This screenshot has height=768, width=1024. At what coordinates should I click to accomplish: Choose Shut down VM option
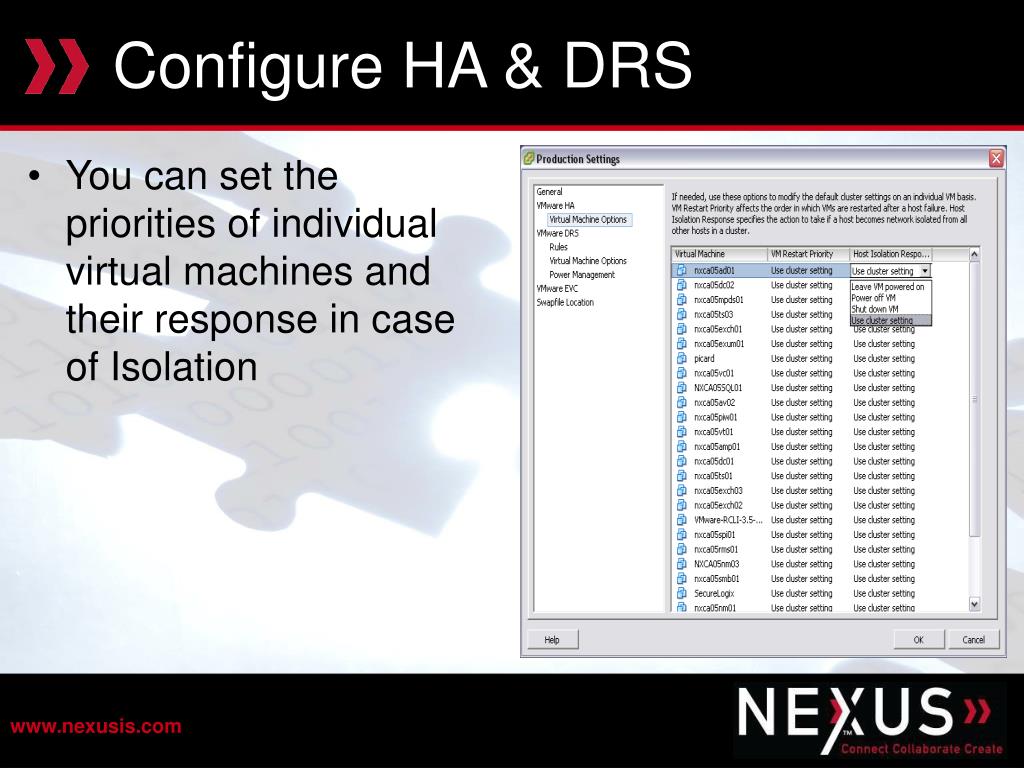[x=890, y=309]
